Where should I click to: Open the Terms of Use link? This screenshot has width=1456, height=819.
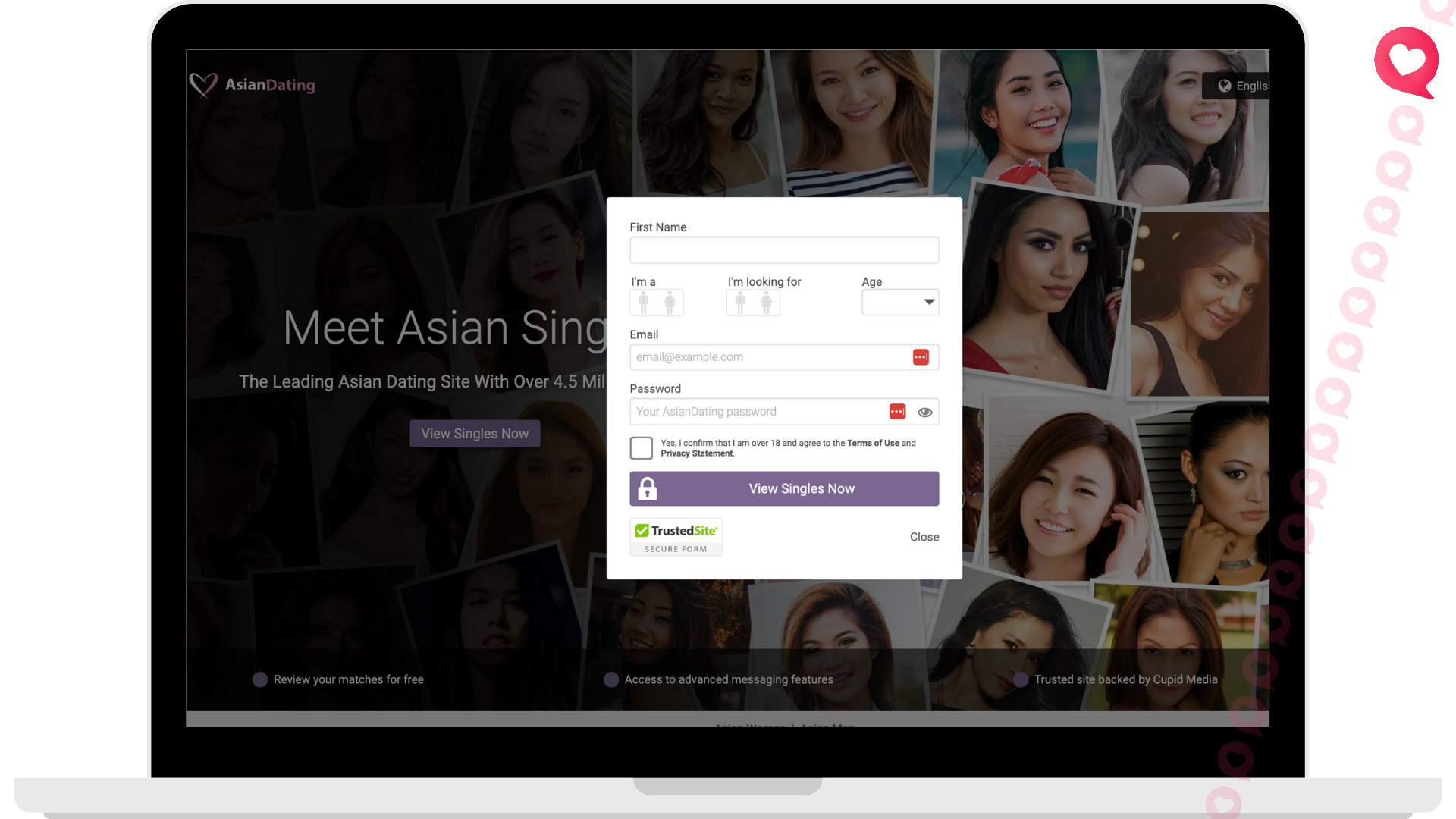click(873, 443)
